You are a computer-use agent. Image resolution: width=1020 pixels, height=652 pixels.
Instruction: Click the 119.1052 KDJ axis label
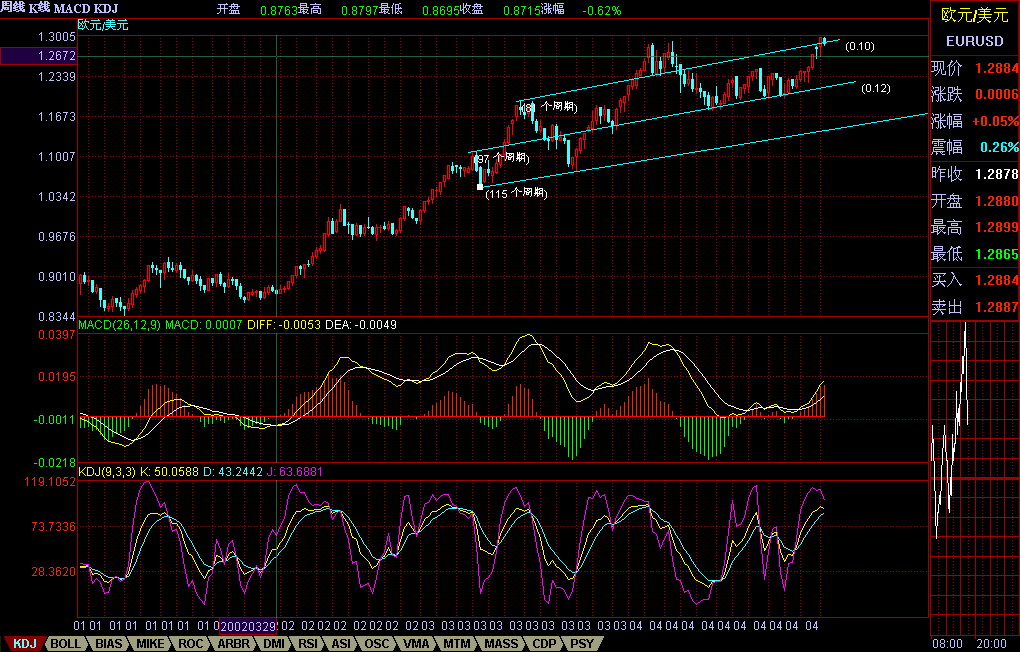(50, 482)
